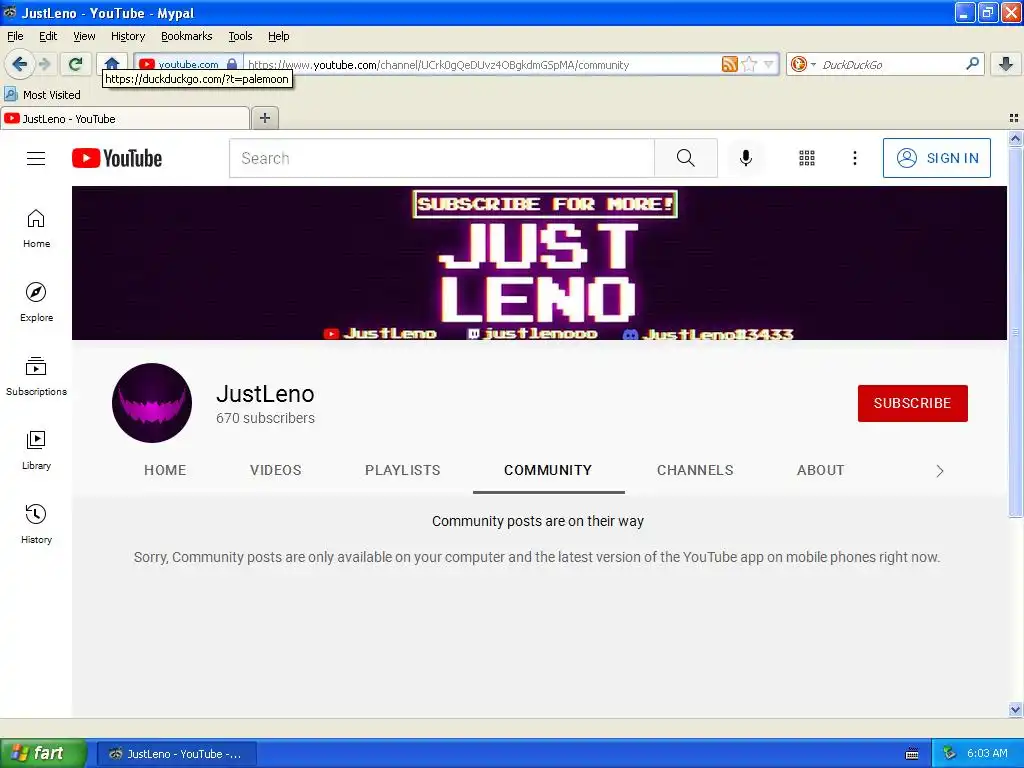Click the tray icon left of notification area
This screenshot has height=768, width=1024.
(x=912, y=754)
